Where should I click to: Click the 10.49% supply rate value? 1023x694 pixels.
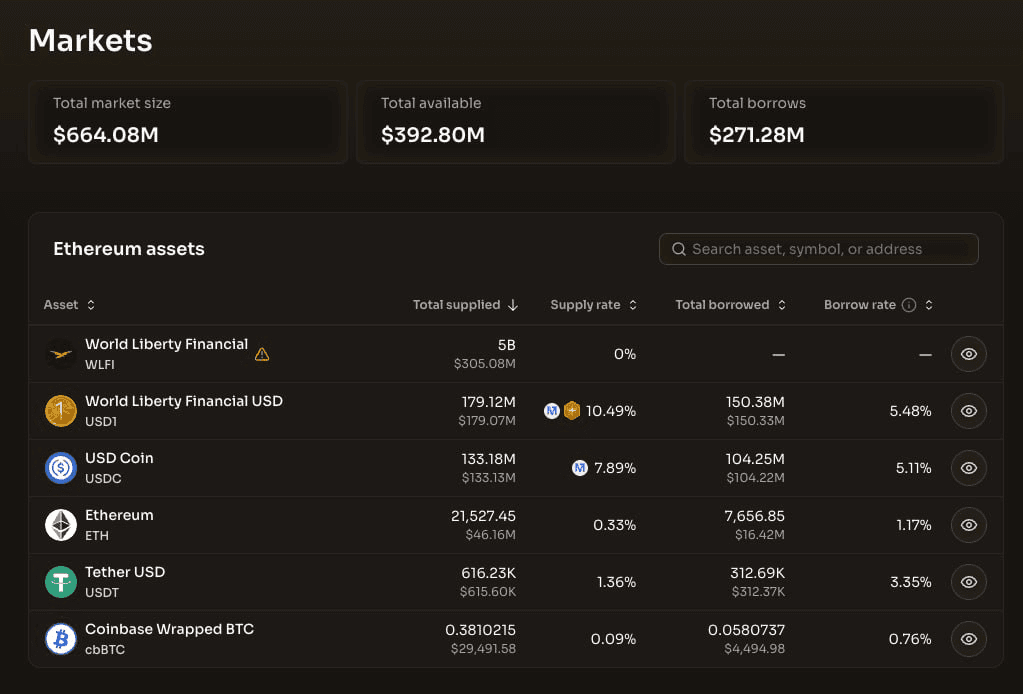click(x=611, y=411)
